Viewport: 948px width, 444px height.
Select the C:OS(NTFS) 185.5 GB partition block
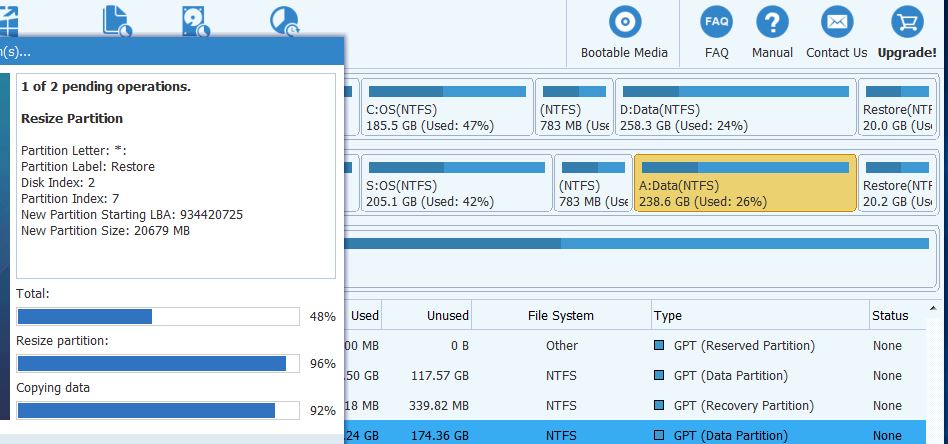(447, 106)
